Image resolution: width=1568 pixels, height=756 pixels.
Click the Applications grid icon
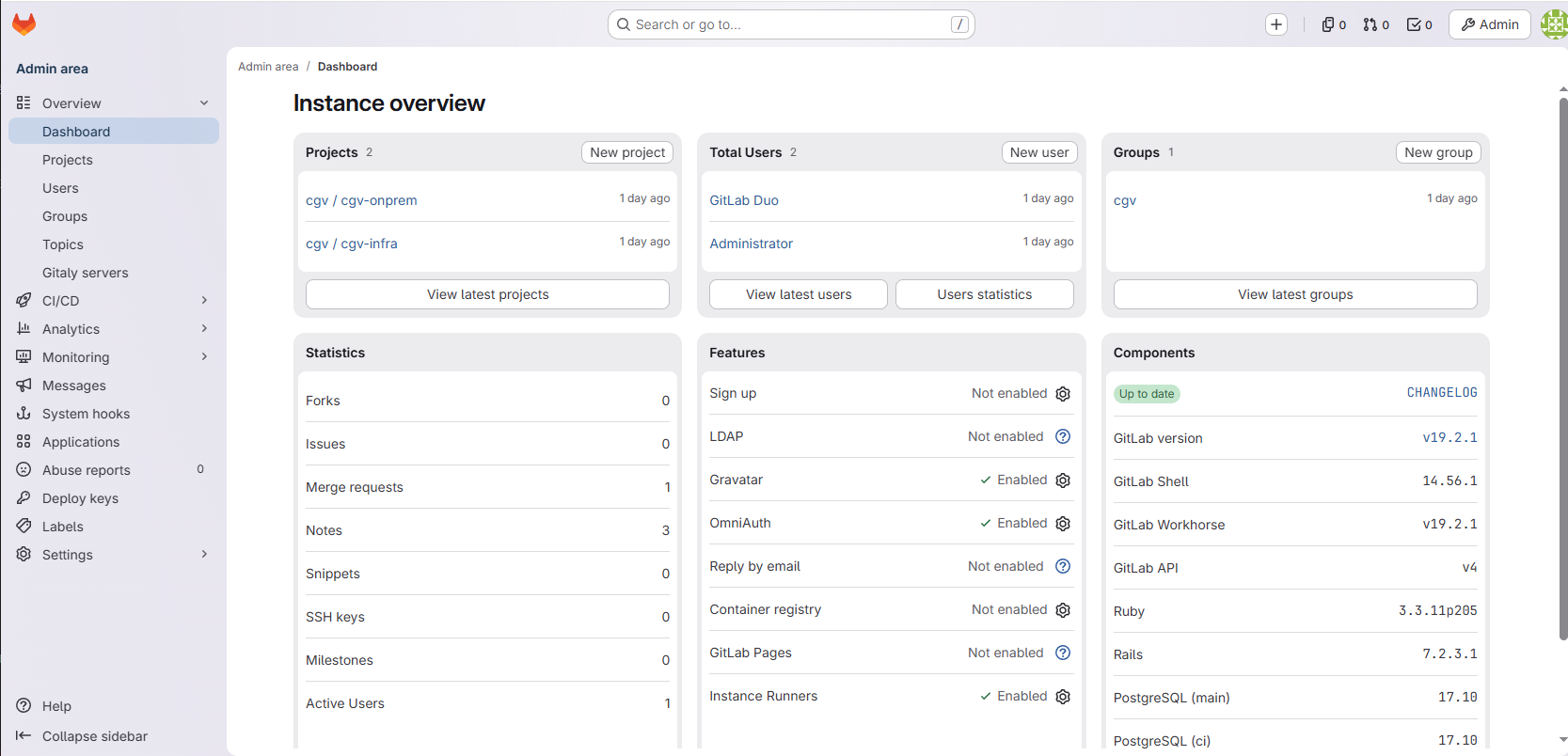tap(24, 441)
